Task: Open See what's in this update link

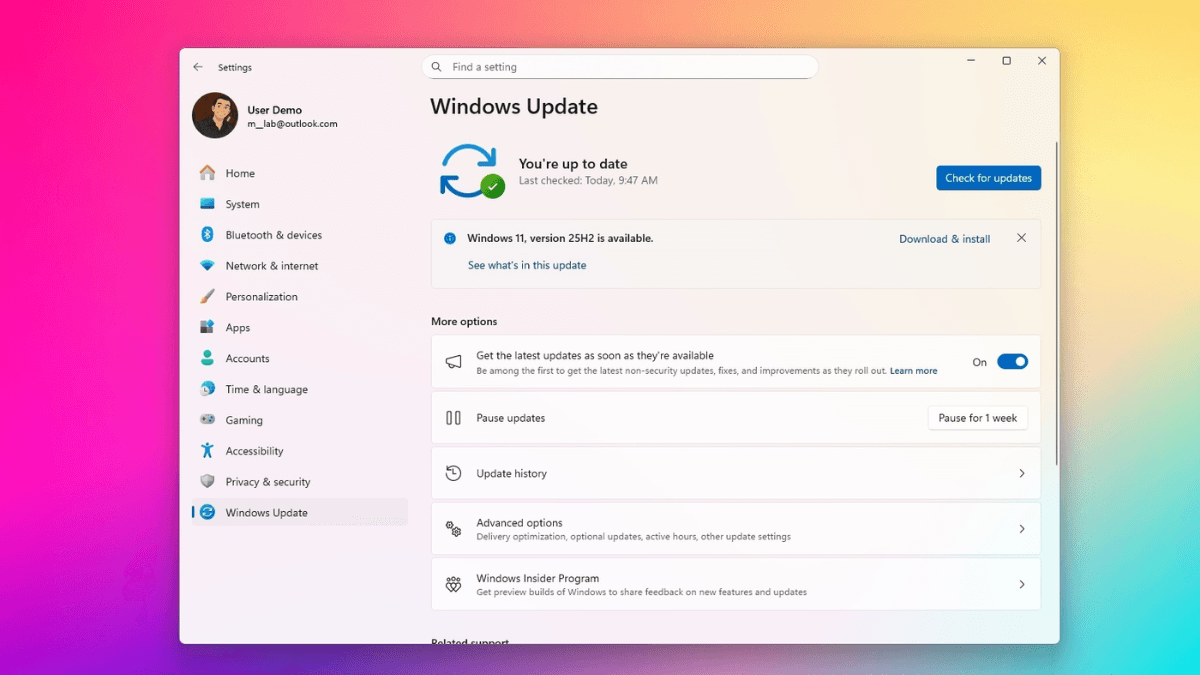Action: click(527, 266)
